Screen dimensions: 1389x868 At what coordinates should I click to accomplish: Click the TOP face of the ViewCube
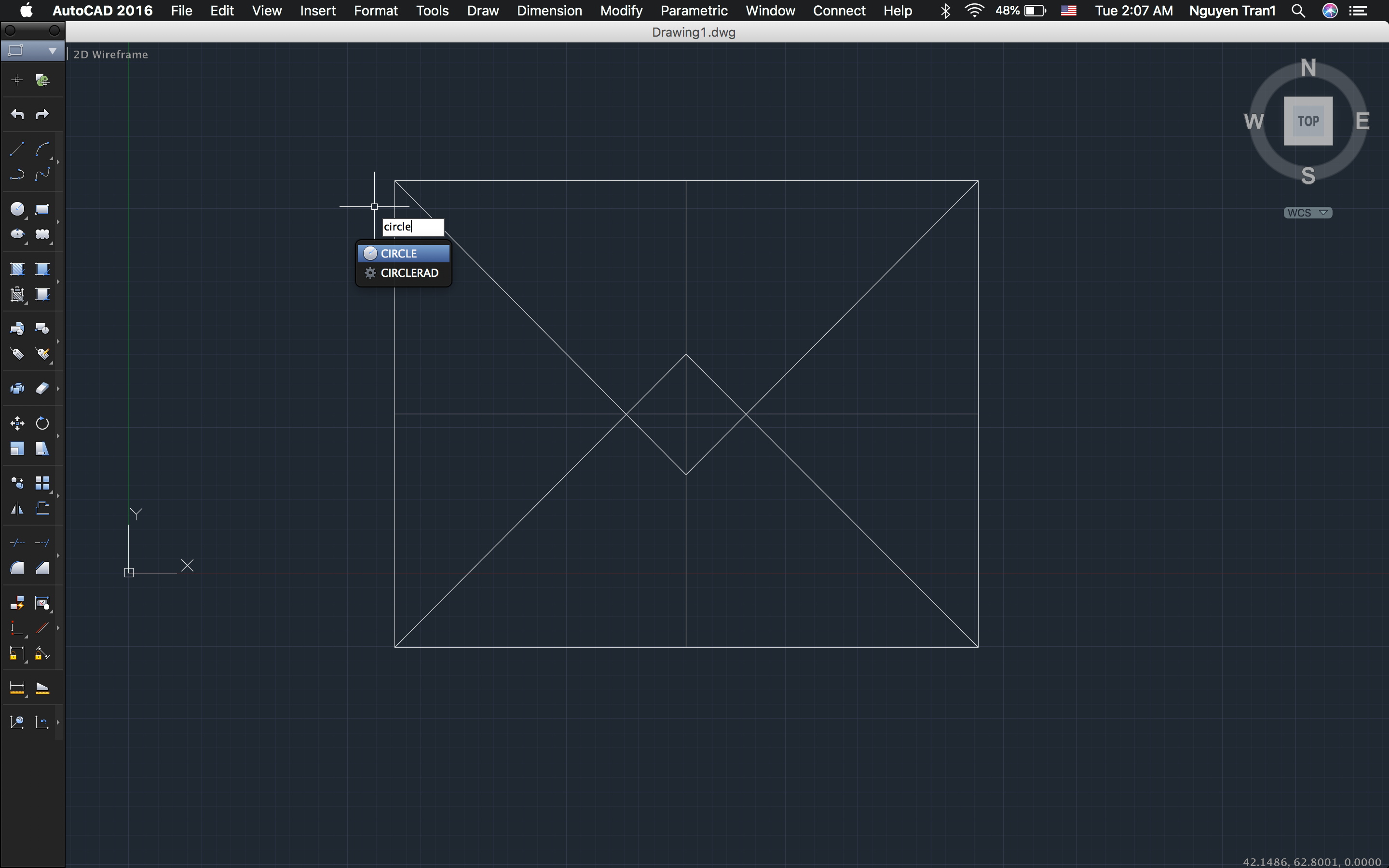pos(1308,121)
